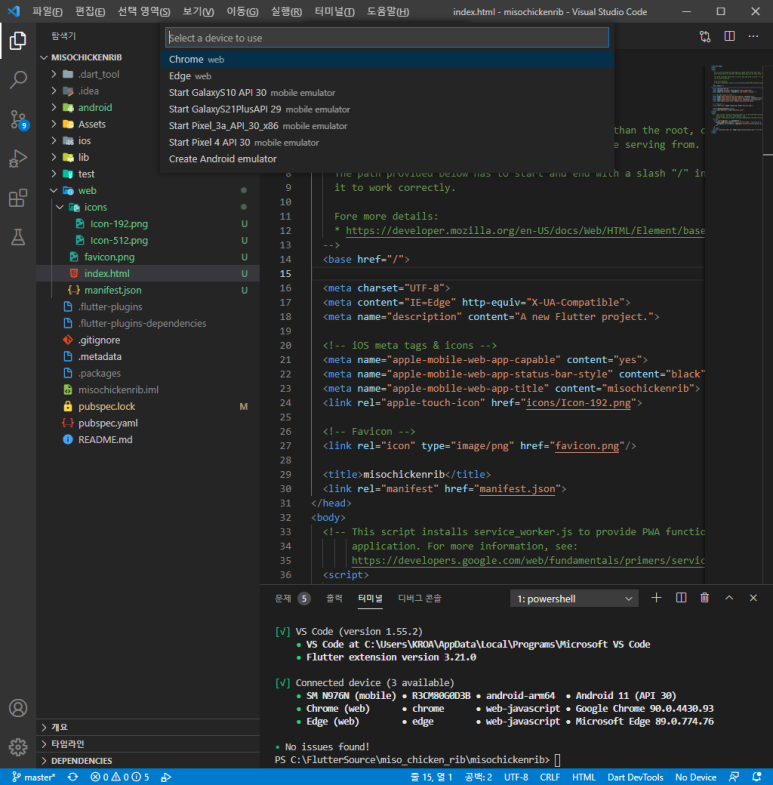
Task: Click the debug launch icon in status bar
Action: 166,777
